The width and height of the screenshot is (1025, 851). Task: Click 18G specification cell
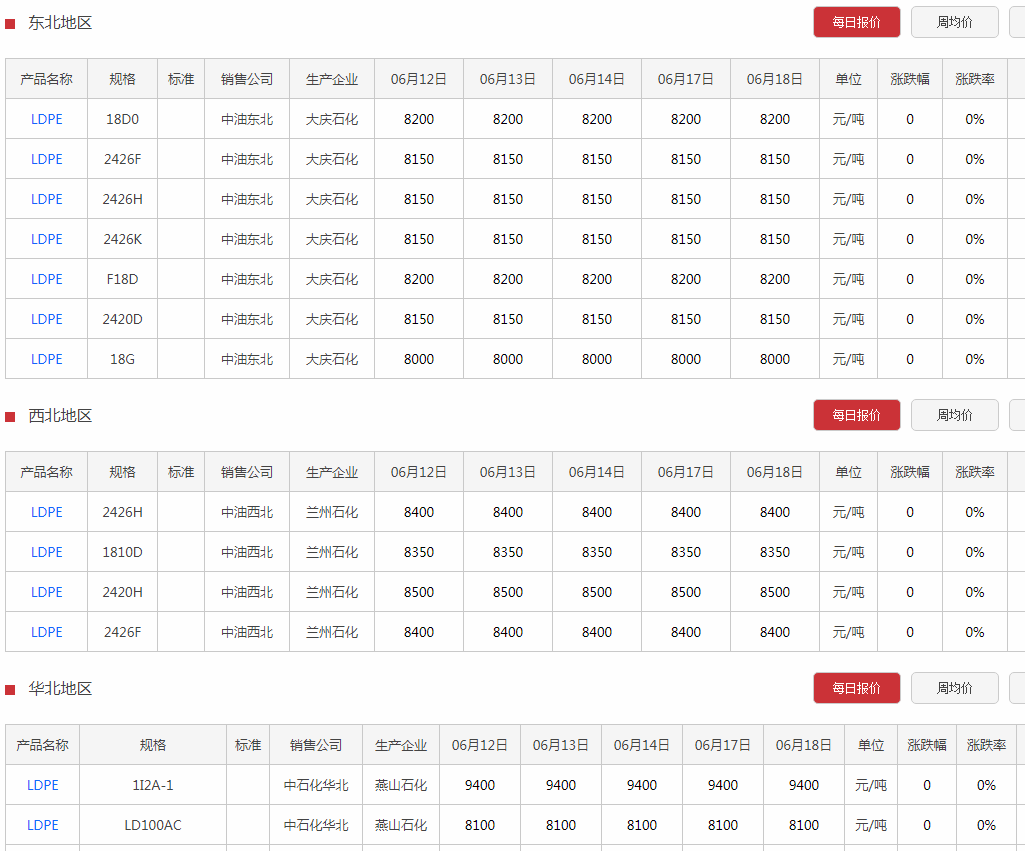122,359
